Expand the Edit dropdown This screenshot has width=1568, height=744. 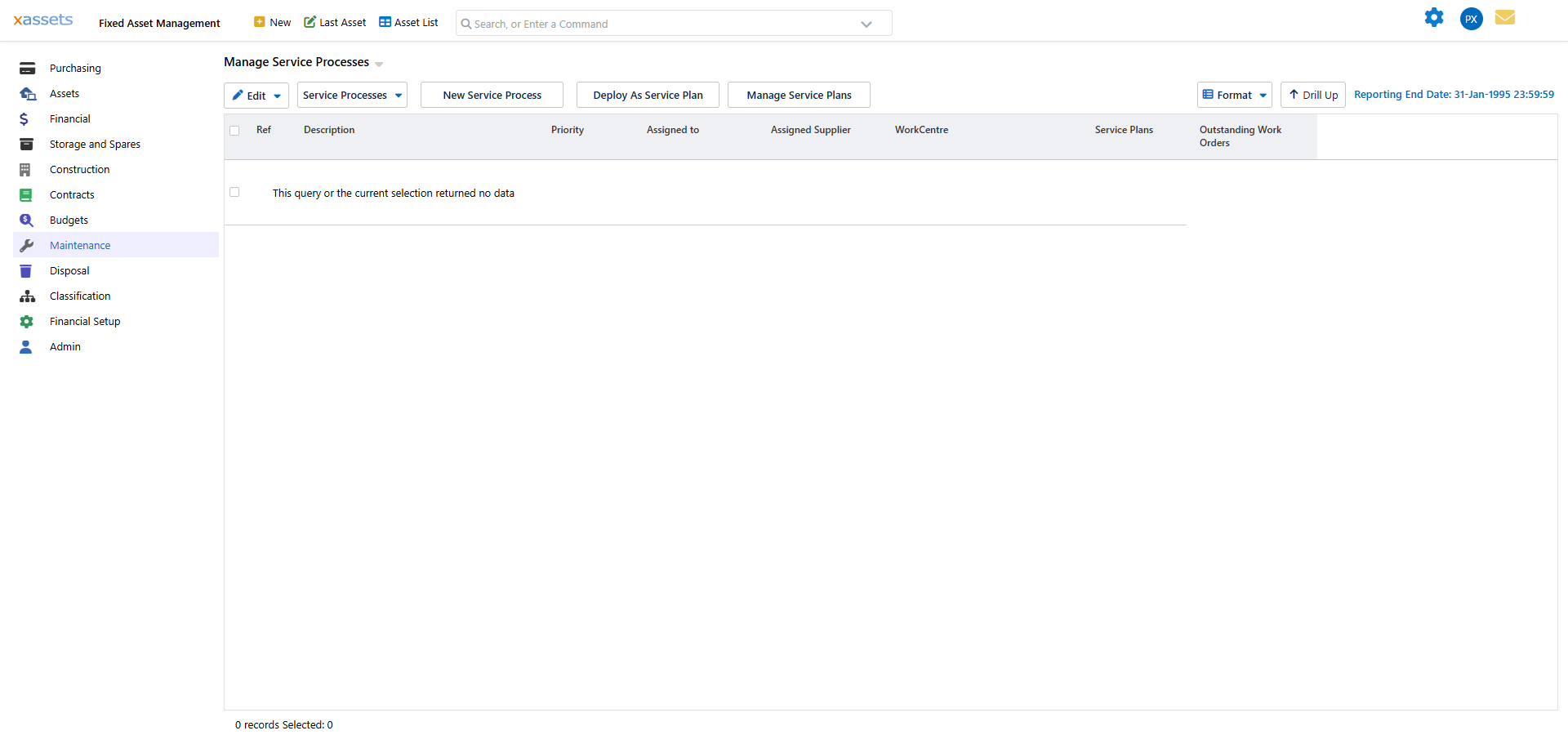pyautogui.click(x=277, y=95)
